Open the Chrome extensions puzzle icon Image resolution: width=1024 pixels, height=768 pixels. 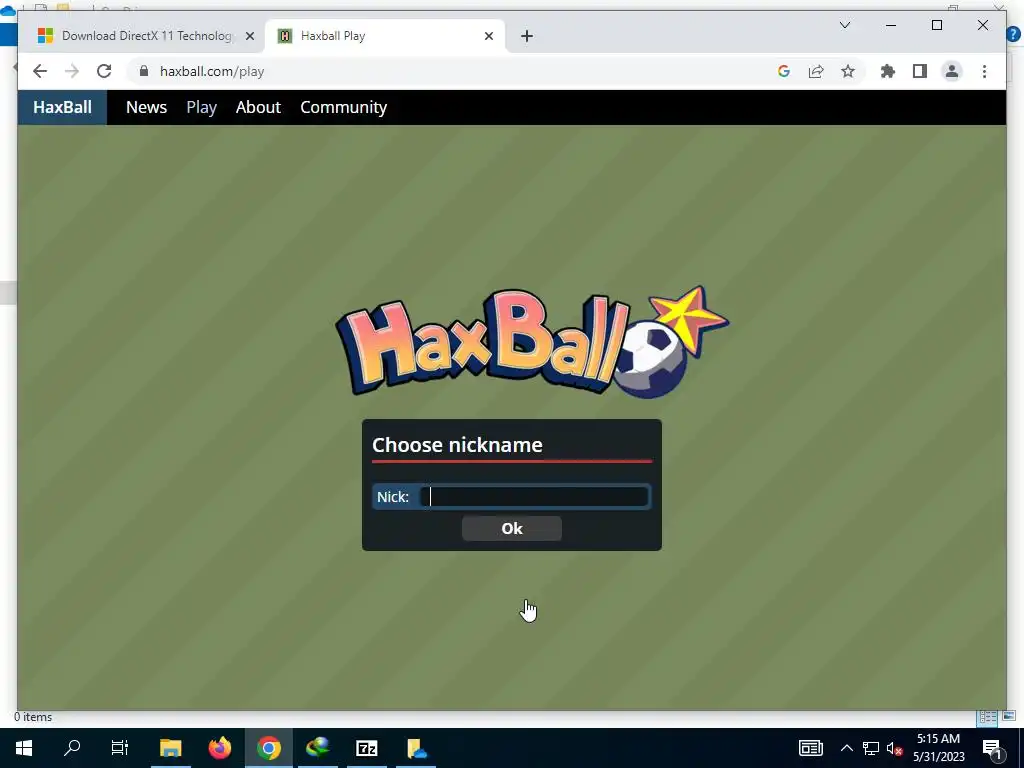pos(888,71)
